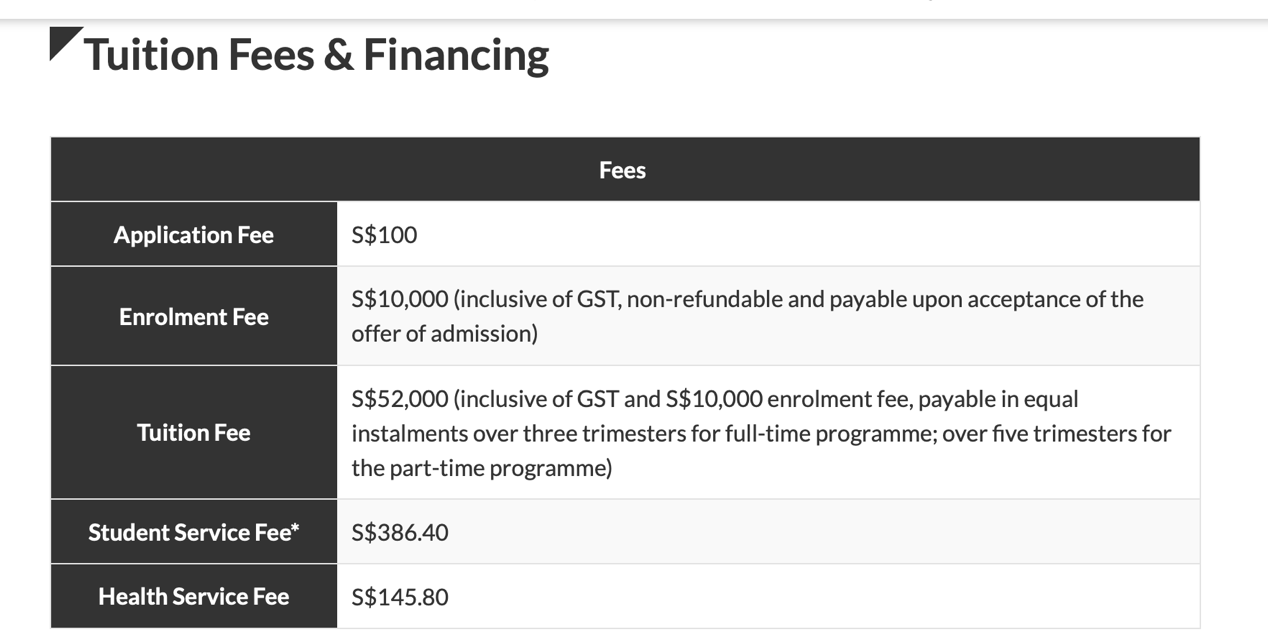Select the Health Service Fee label
The image size is (1268, 630).
[x=194, y=597]
